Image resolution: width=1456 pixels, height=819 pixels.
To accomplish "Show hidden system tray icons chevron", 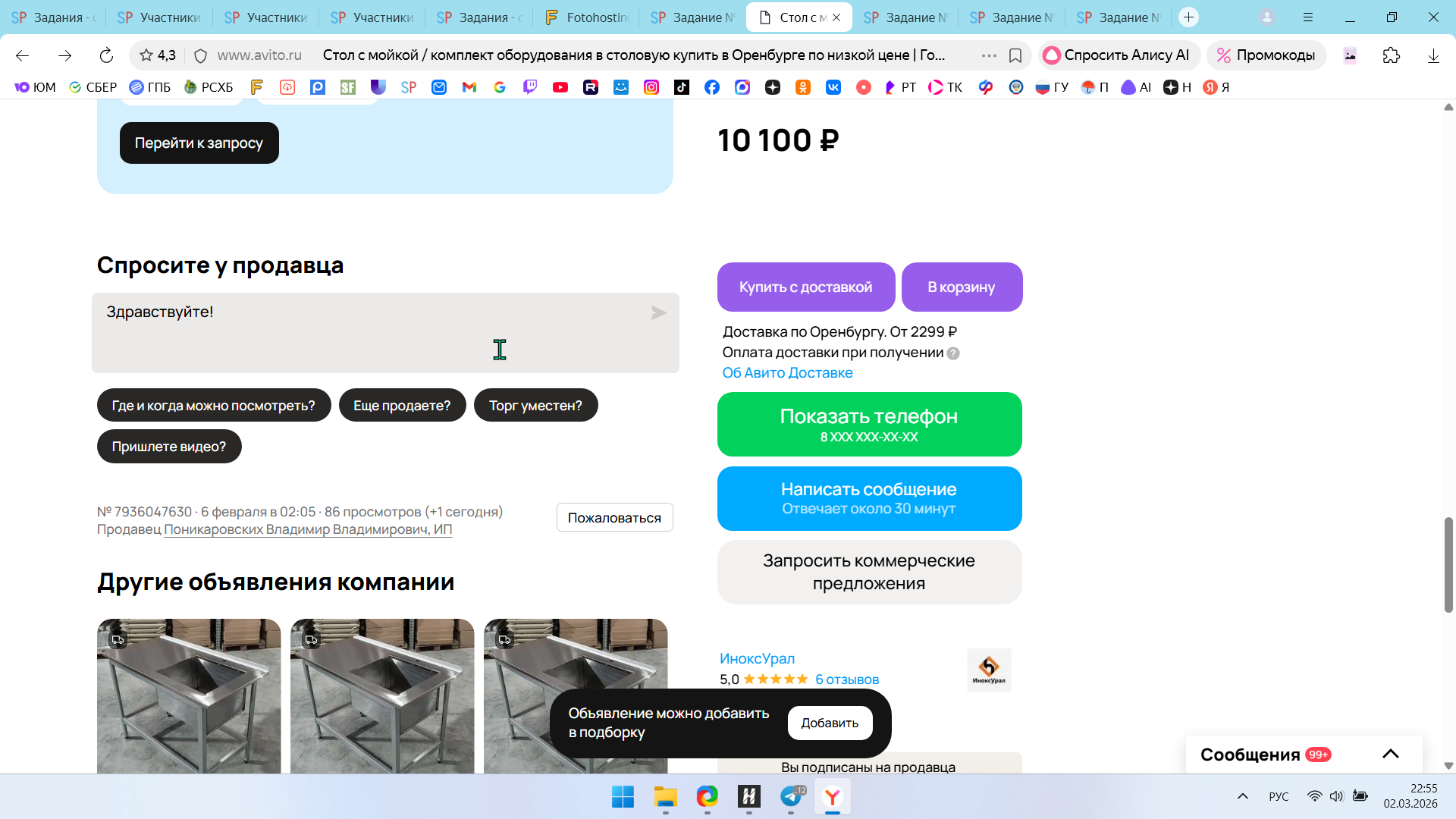I will coord(1243,796).
